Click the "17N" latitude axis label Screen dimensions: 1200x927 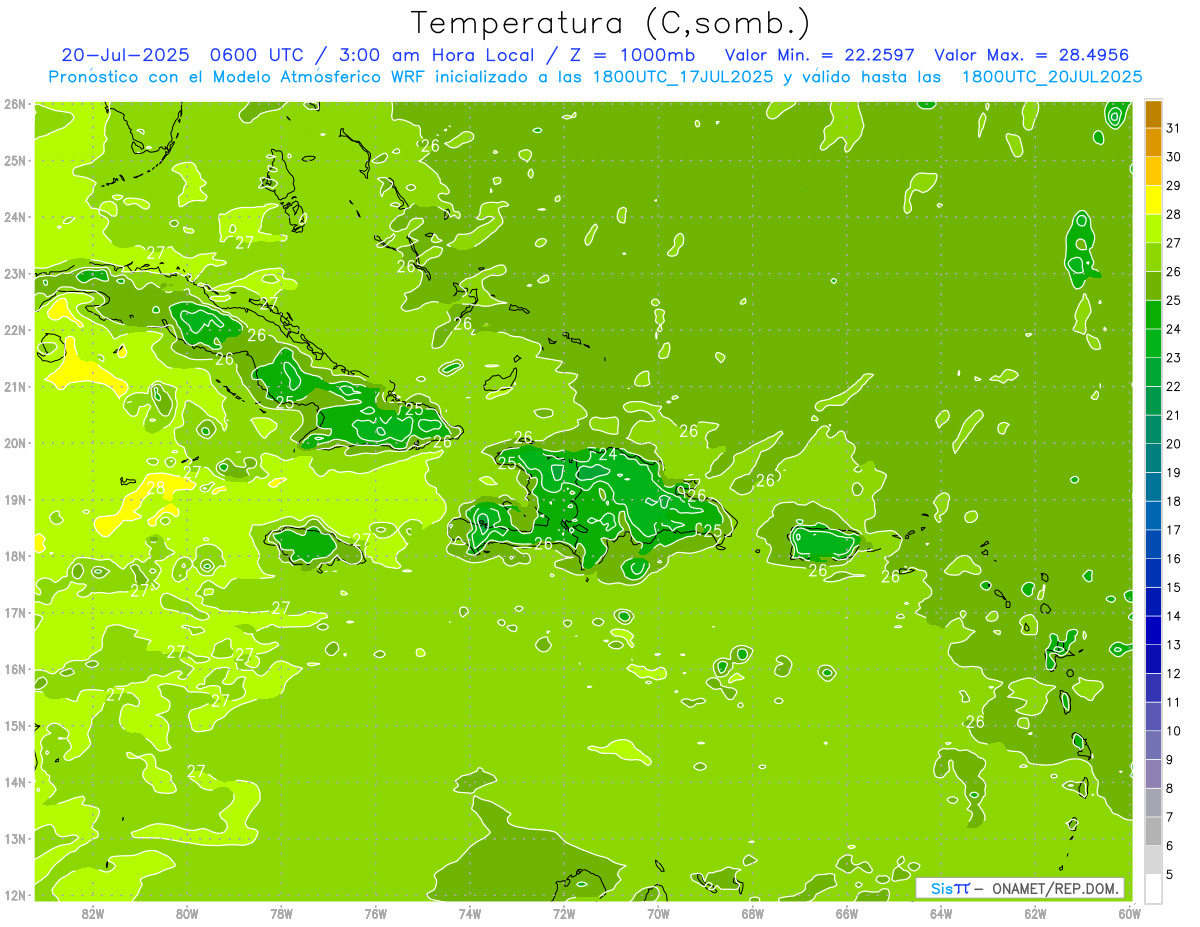(x=14, y=613)
